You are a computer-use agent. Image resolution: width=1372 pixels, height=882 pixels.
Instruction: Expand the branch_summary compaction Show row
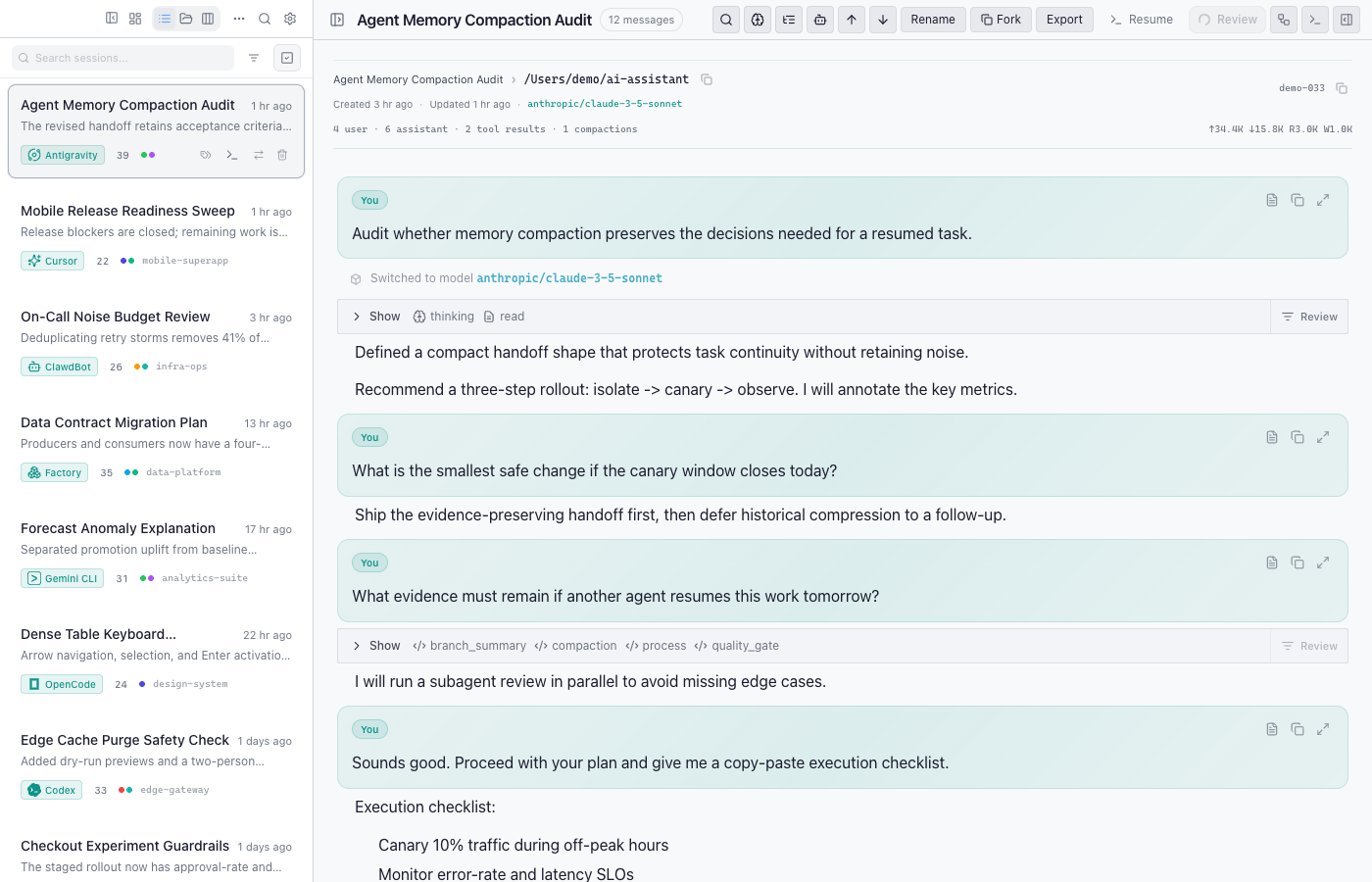click(804, 646)
